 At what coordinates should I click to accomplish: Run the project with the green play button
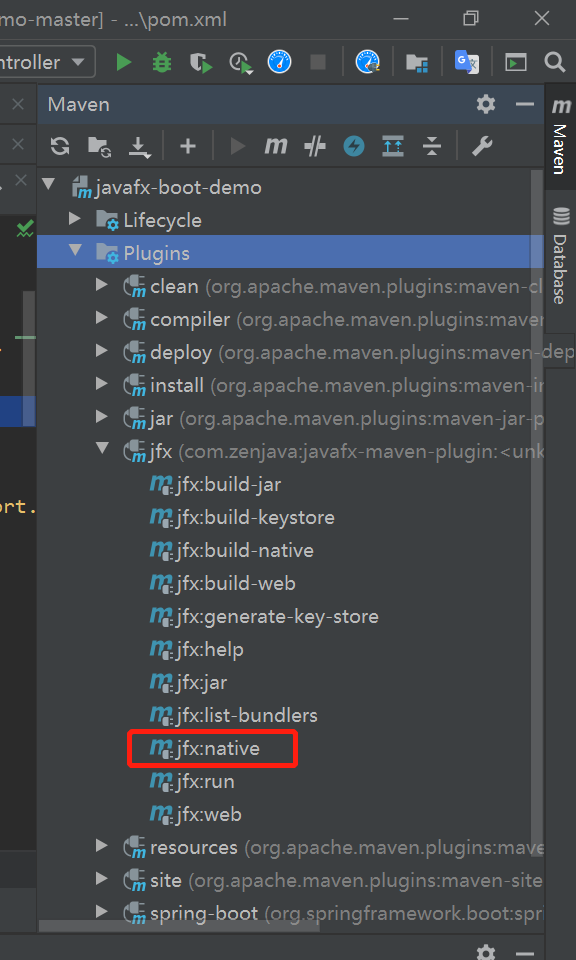click(124, 62)
